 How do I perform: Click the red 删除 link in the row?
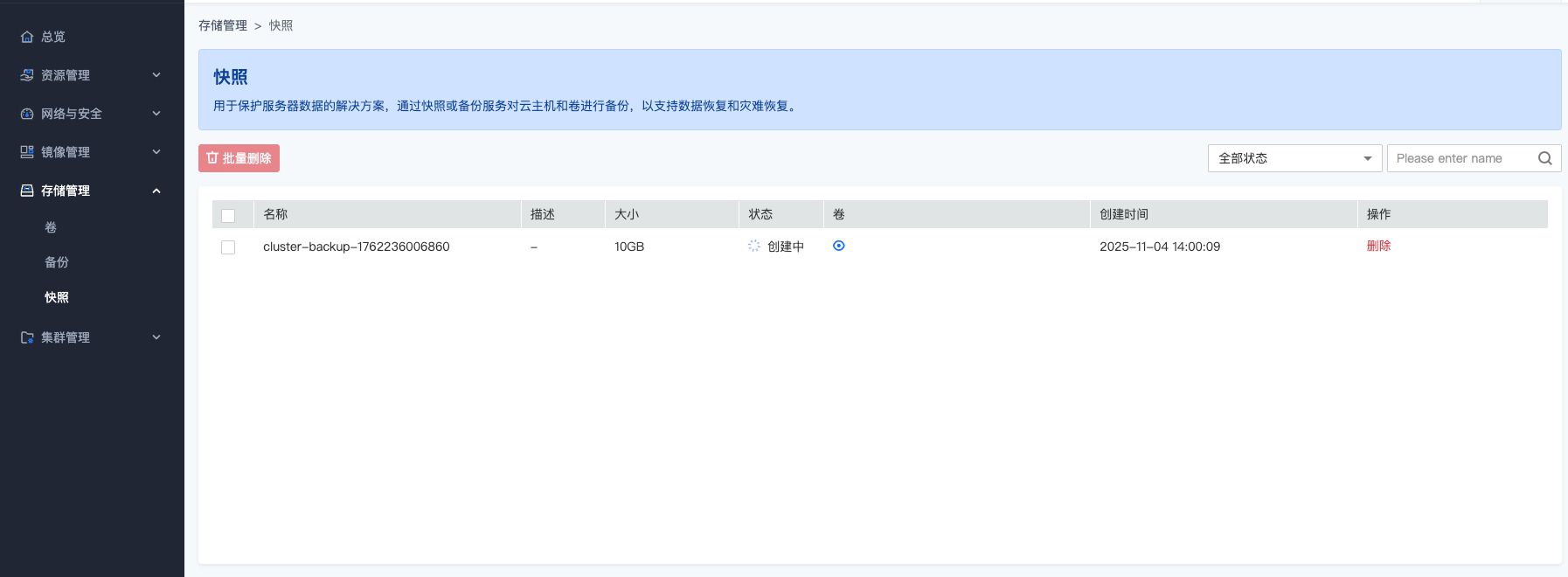click(1378, 246)
